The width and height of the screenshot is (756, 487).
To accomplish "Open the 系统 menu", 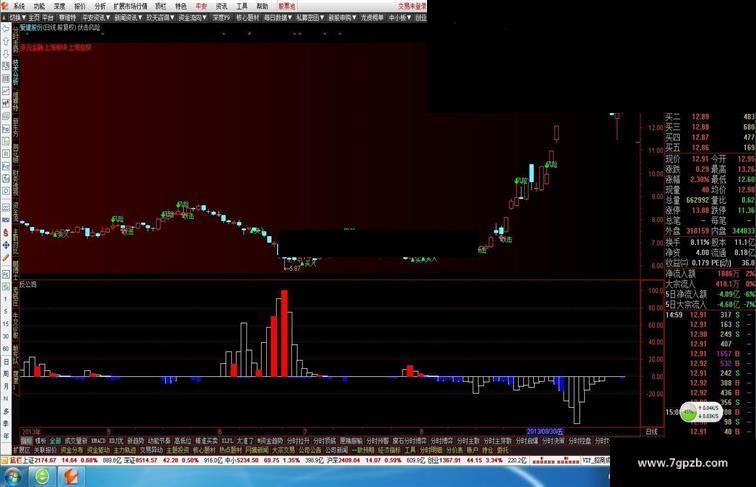I will point(19,6).
